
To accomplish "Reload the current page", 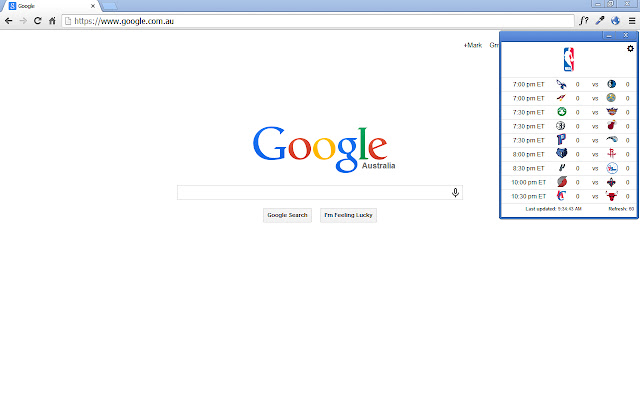I will [38, 21].
